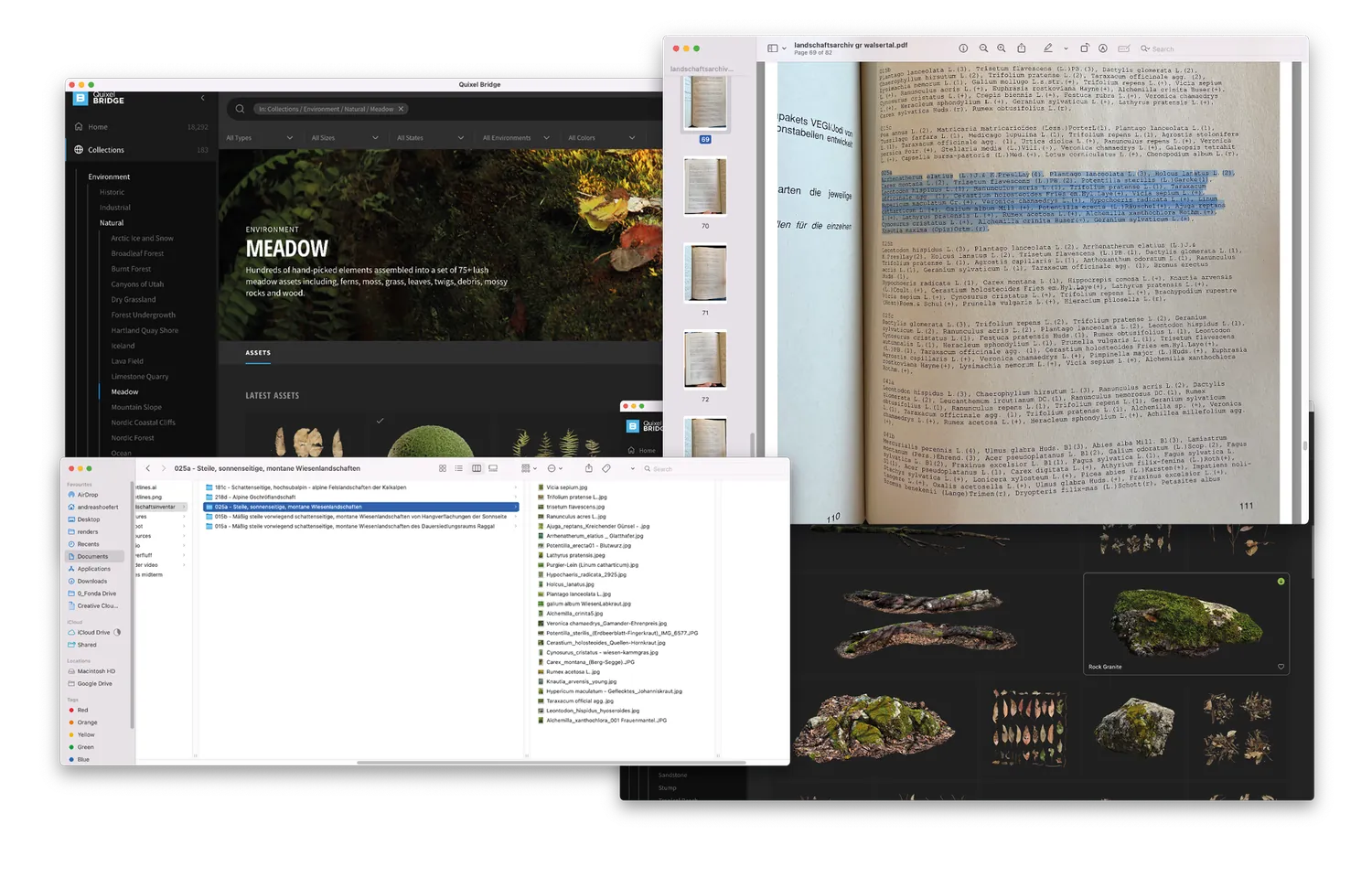
Task: Select the file Holcus_lanatus.jpg
Action: [570, 584]
